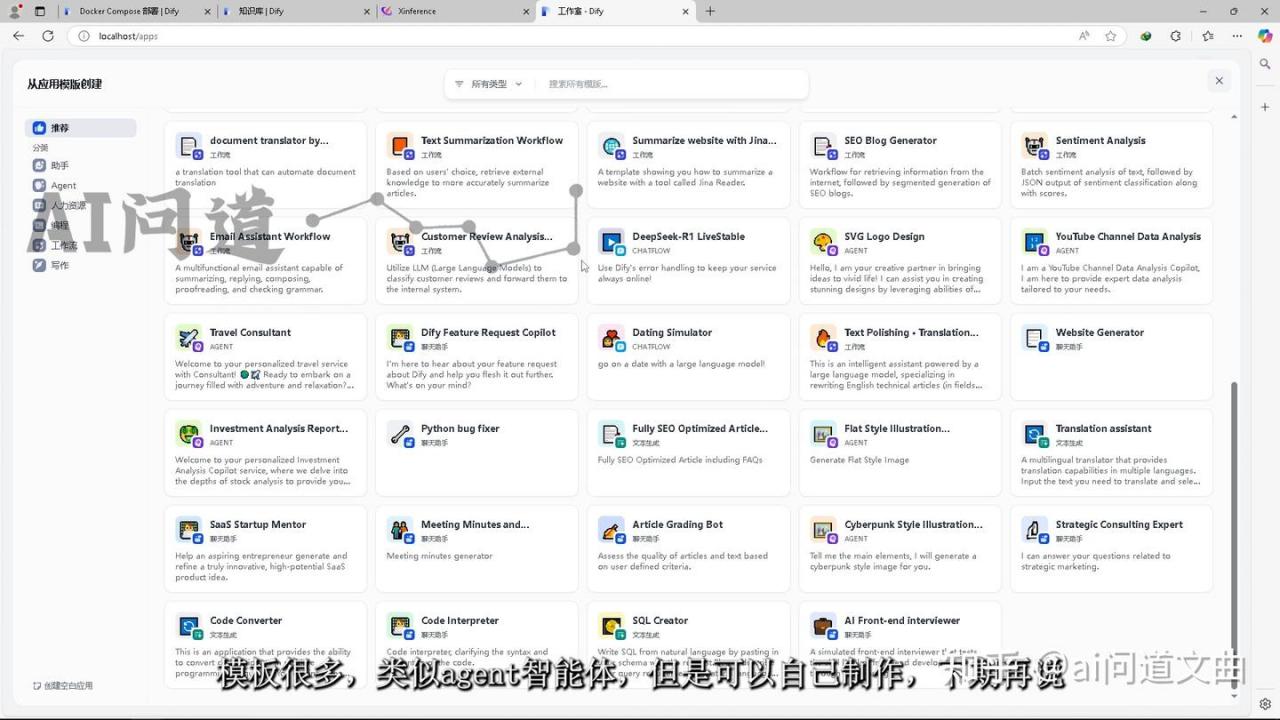Add this page to favorites
The height and width of the screenshot is (720, 1280).
1110,36
